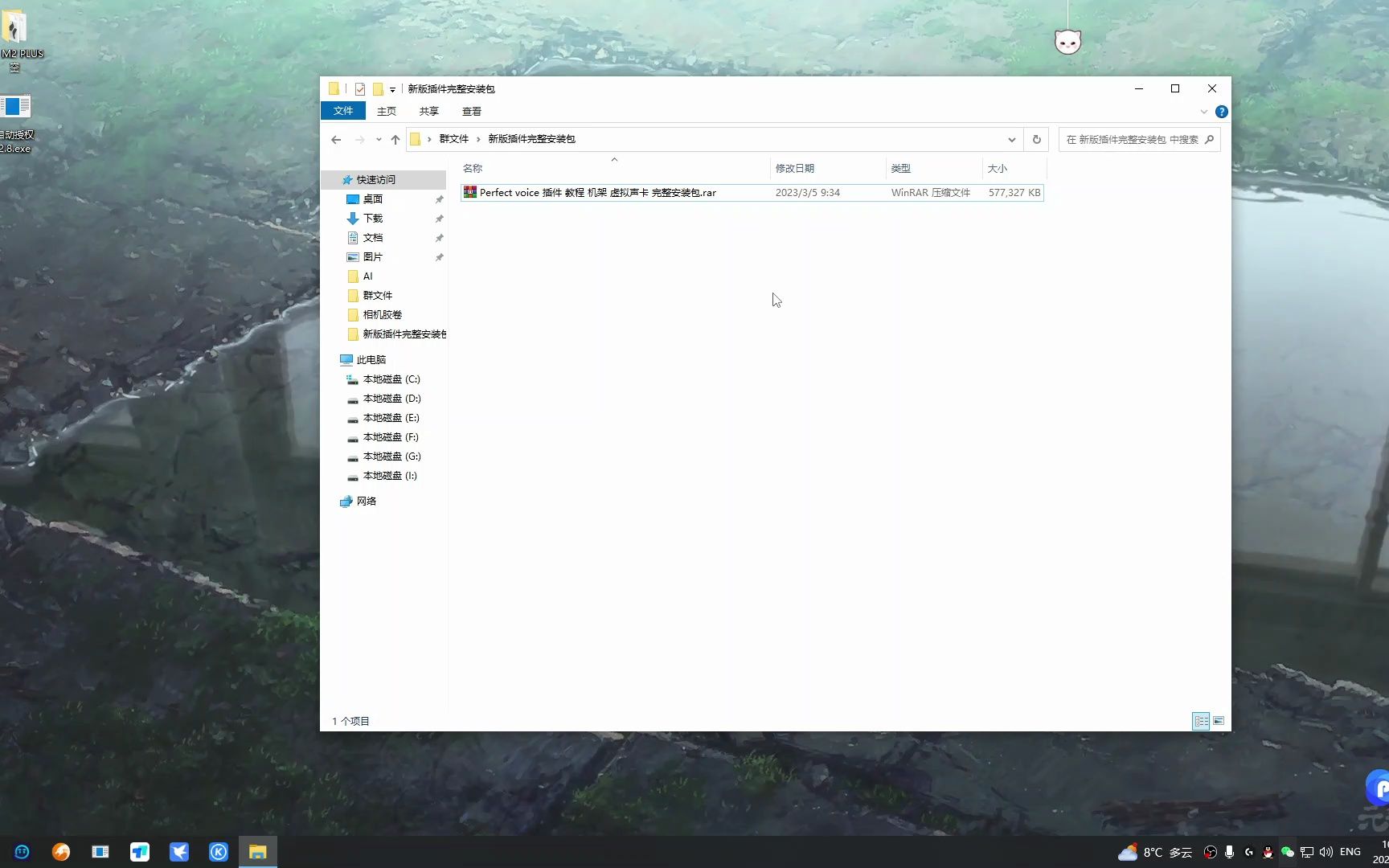Click the refresh button beside the address bar
The height and width of the screenshot is (868, 1389).
pyautogui.click(x=1036, y=139)
